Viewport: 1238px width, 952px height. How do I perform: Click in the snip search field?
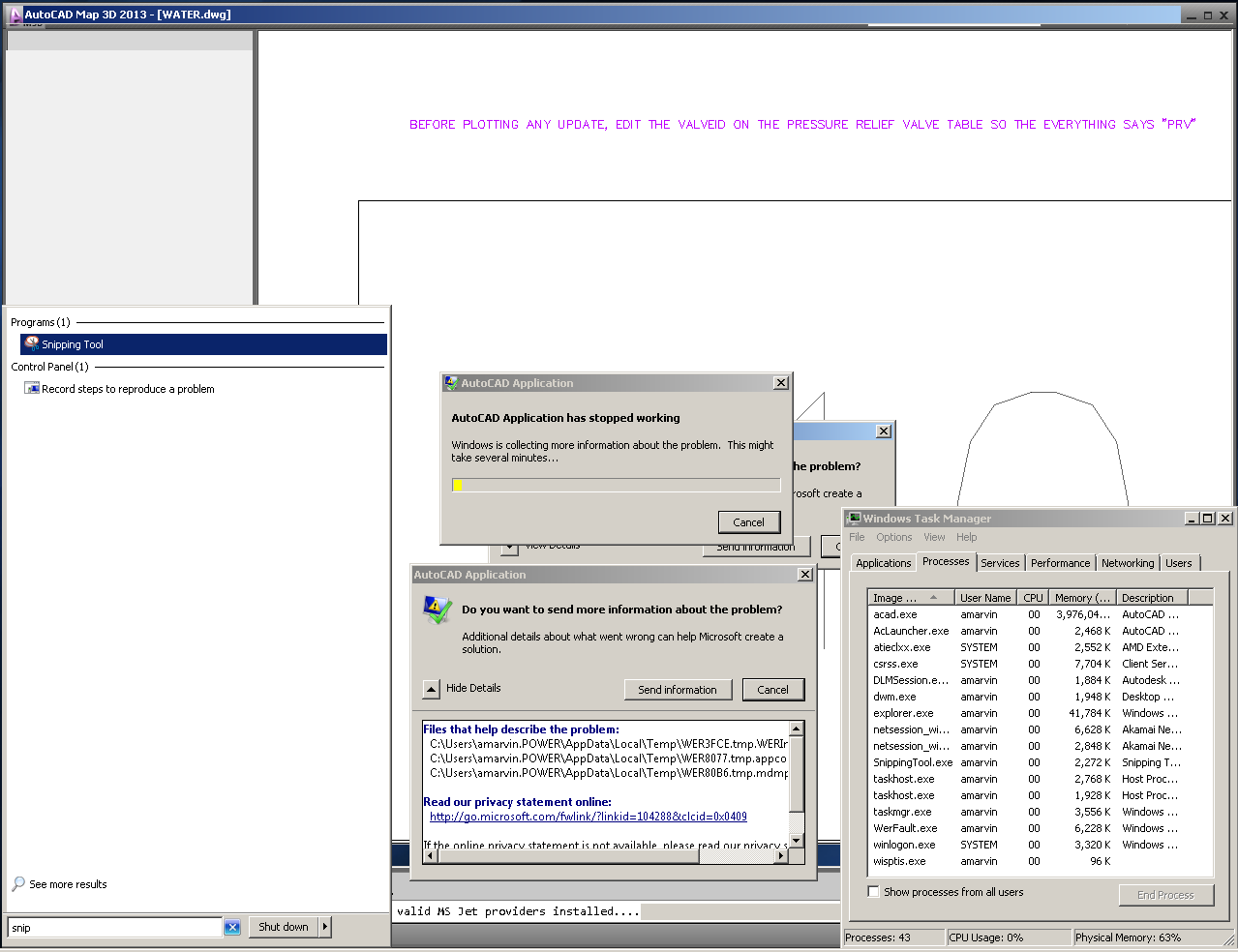click(x=114, y=928)
